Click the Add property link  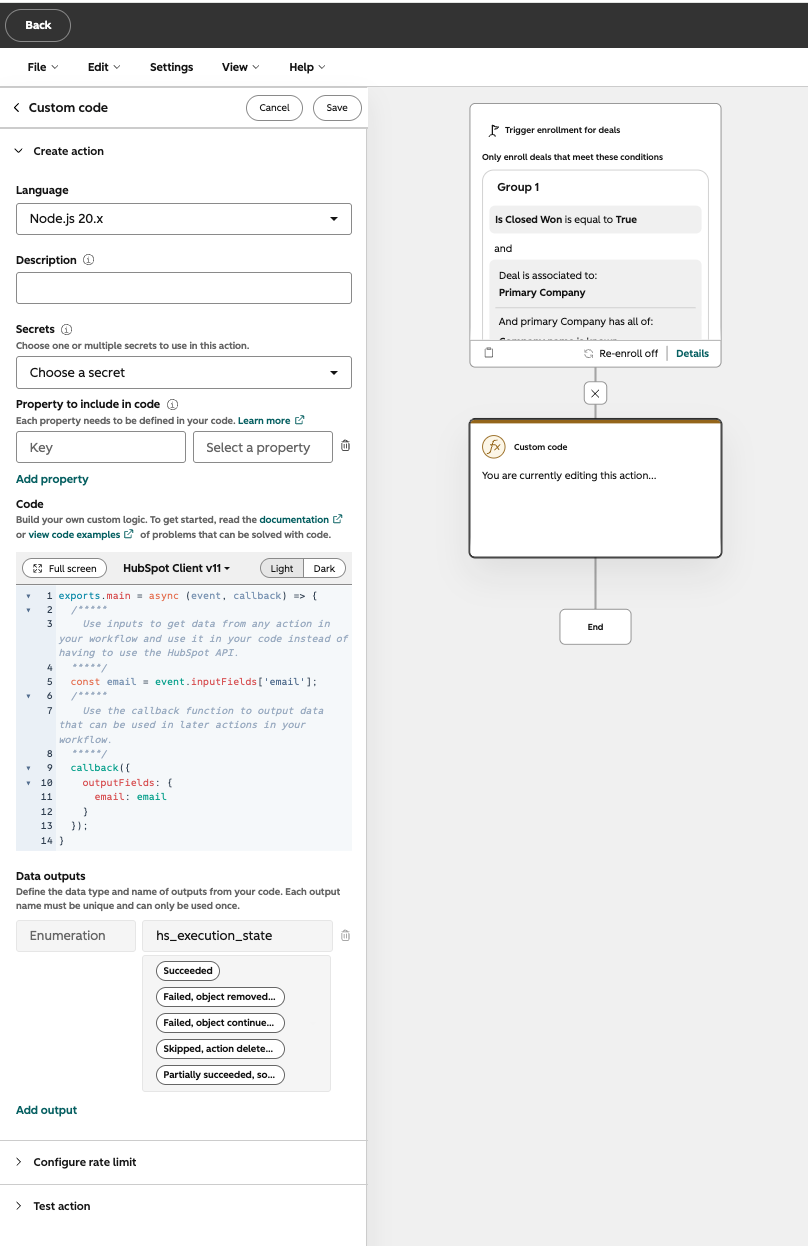click(x=52, y=479)
